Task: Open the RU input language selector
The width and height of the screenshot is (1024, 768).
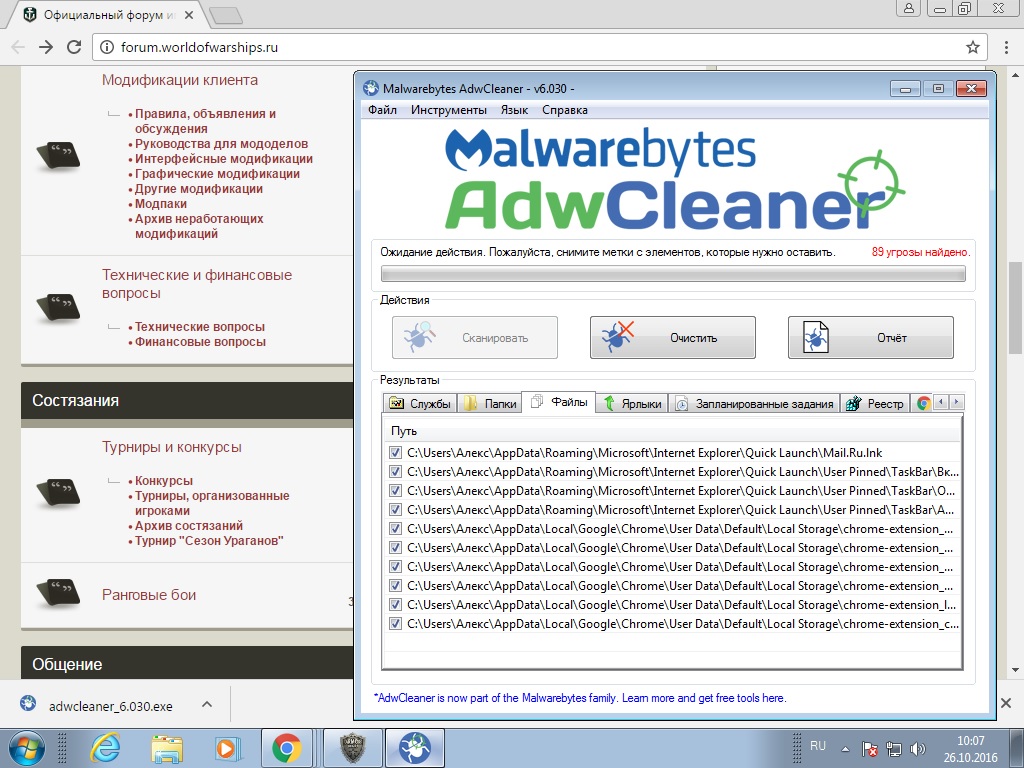Action: 818,746
